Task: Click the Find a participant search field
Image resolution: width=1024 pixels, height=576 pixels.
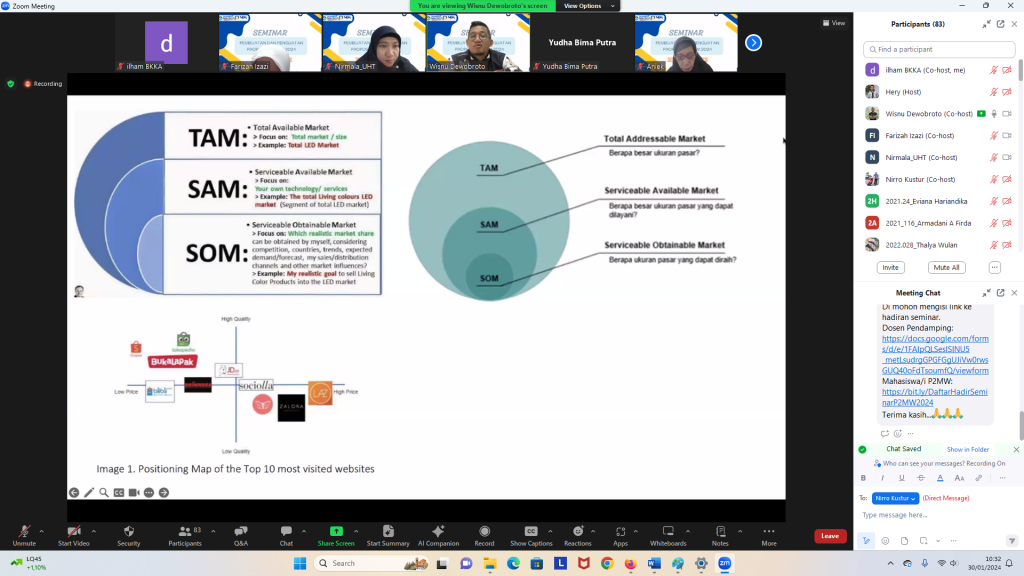Action: pyautogui.click(x=940, y=49)
